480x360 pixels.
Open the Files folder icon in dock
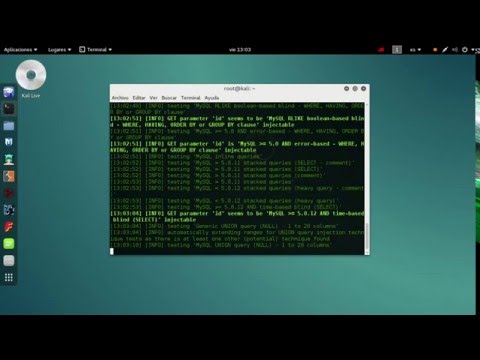(9, 126)
